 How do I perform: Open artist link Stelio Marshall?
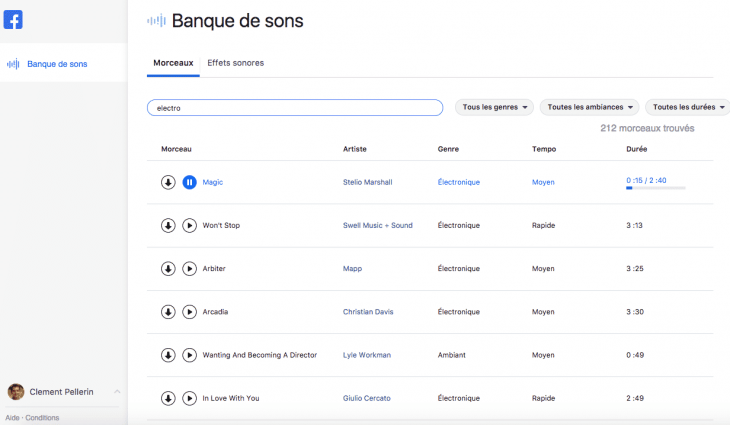click(367, 182)
